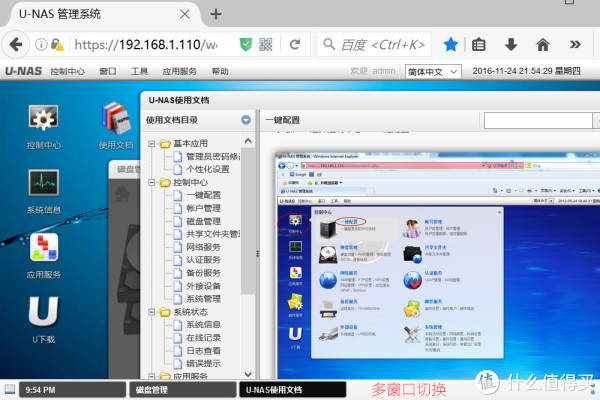
Task: Click the green shield security icon
Action: tap(246, 44)
